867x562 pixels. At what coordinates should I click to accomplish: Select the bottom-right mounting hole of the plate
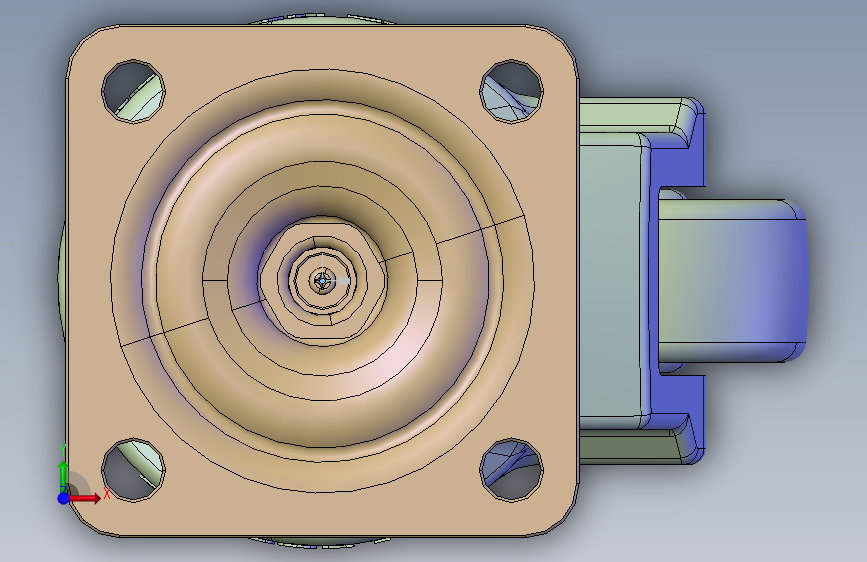click(x=511, y=470)
